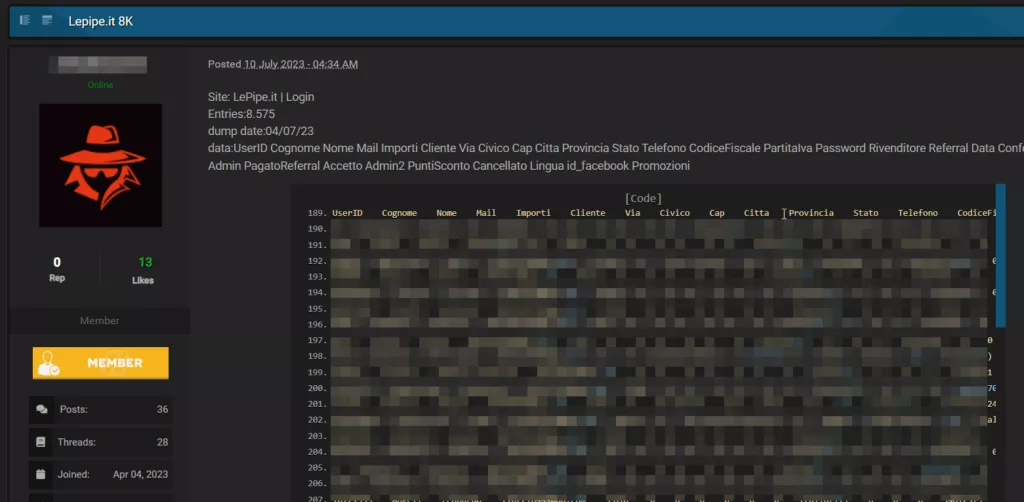The width and height of the screenshot is (1024, 502).
Task: Click the [Code] label above the block
Action: pyautogui.click(x=643, y=198)
